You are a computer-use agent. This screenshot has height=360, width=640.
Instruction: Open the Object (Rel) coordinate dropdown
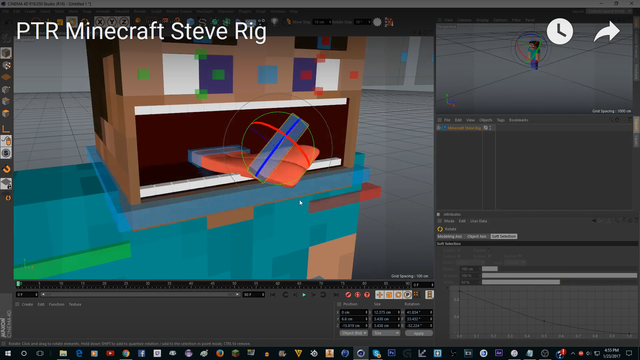354,333
